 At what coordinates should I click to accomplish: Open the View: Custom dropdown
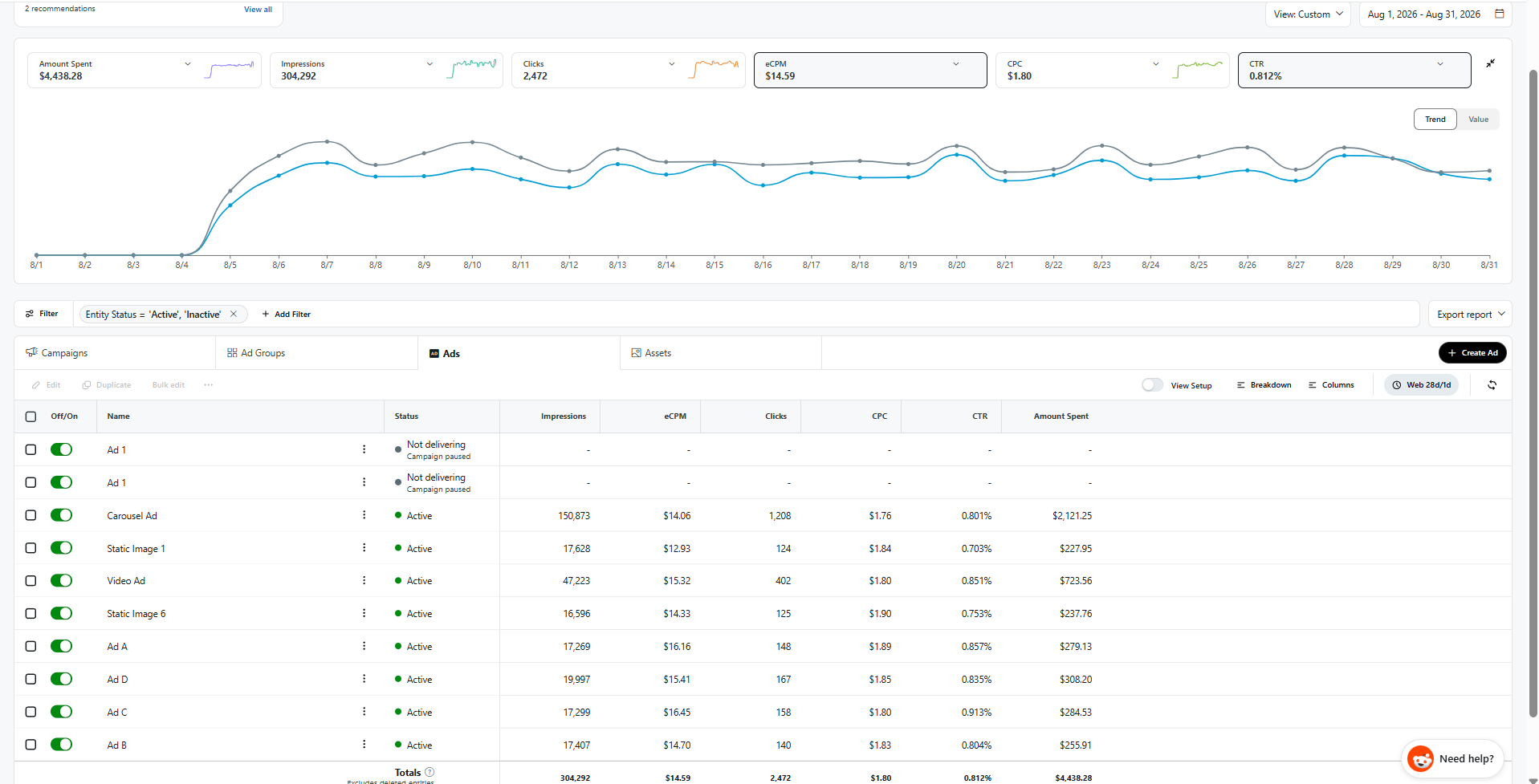pyautogui.click(x=1308, y=14)
